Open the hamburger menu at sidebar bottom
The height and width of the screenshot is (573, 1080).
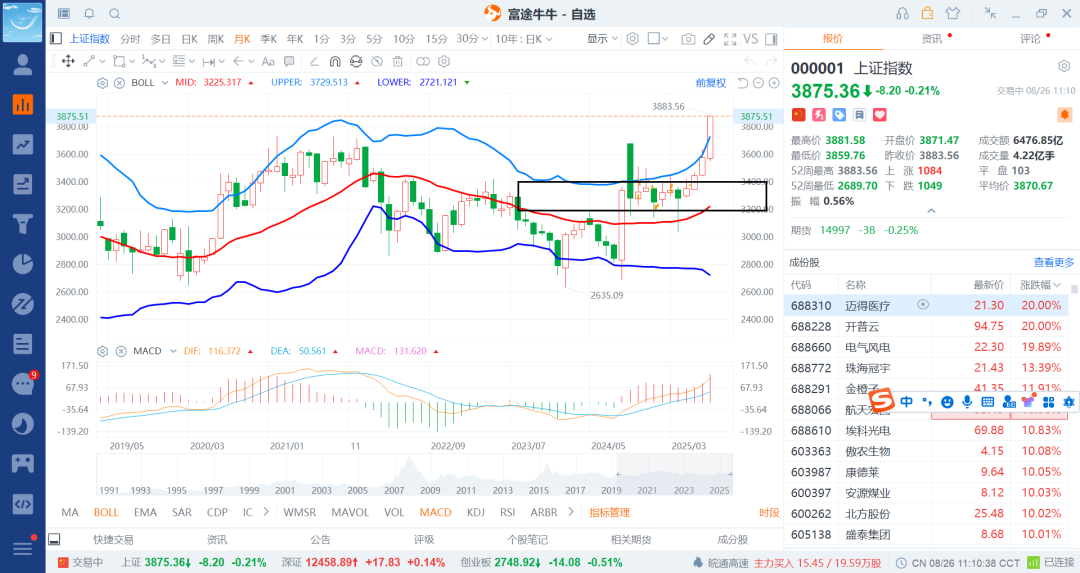(23, 549)
